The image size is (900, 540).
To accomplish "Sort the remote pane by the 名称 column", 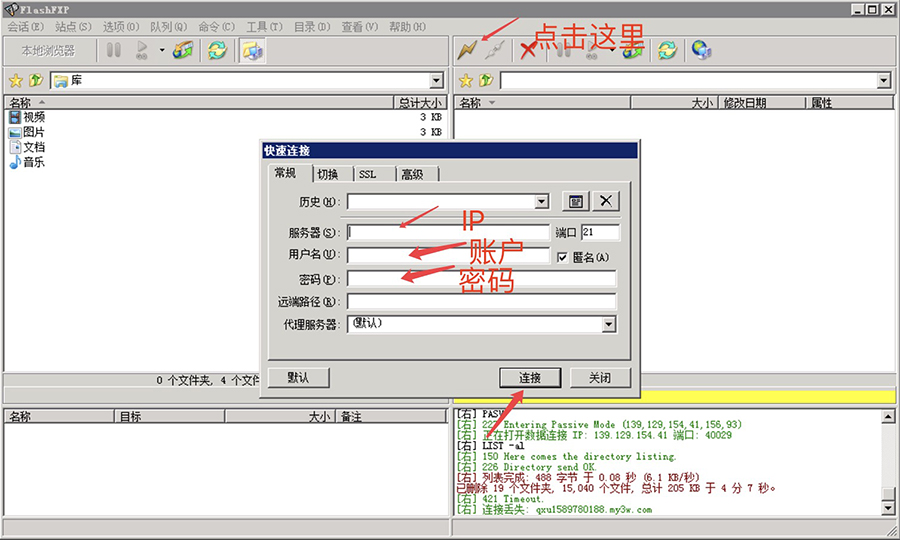I will (x=542, y=103).
